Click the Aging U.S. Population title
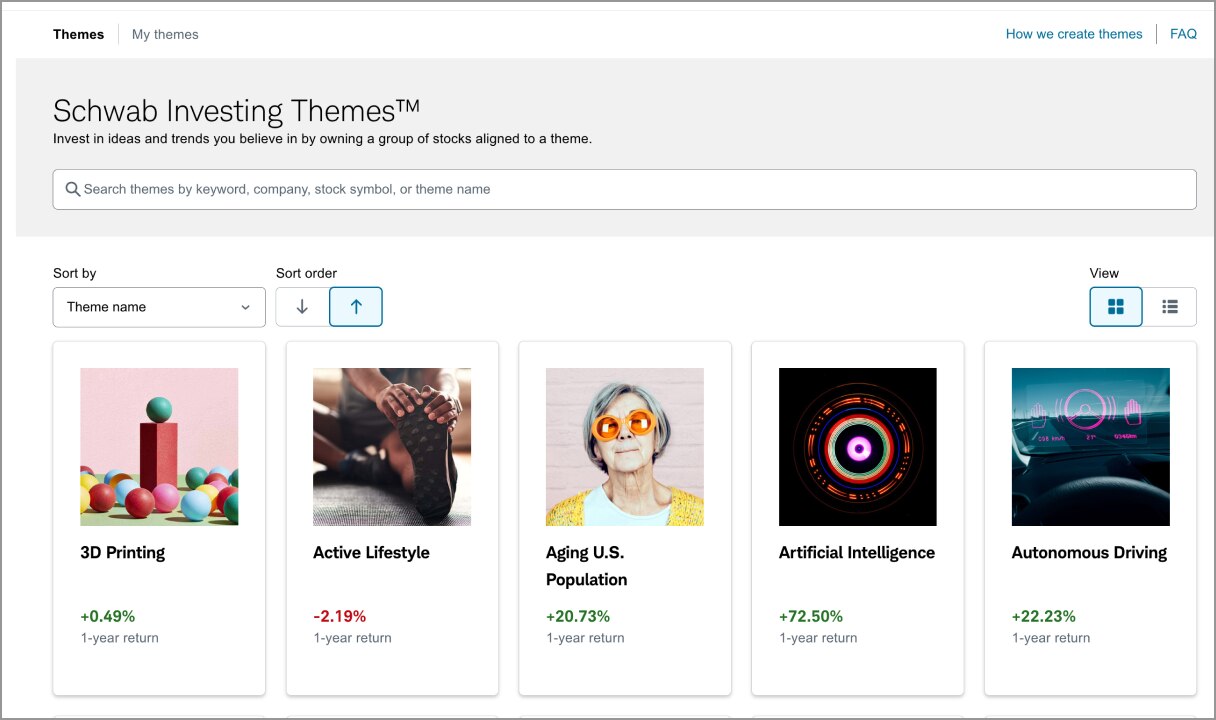 click(x=587, y=566)
